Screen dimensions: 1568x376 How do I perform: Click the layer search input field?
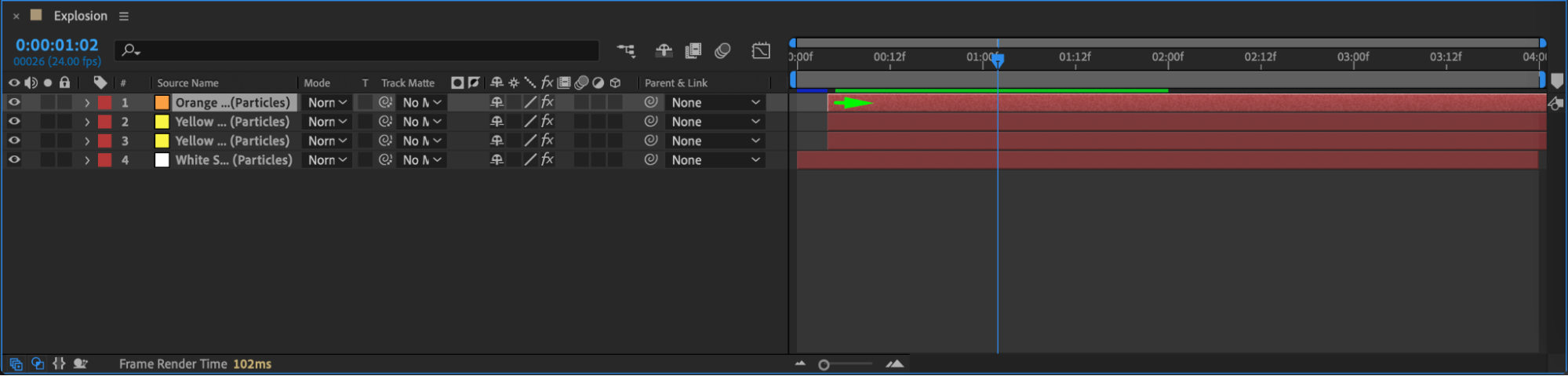357,51
